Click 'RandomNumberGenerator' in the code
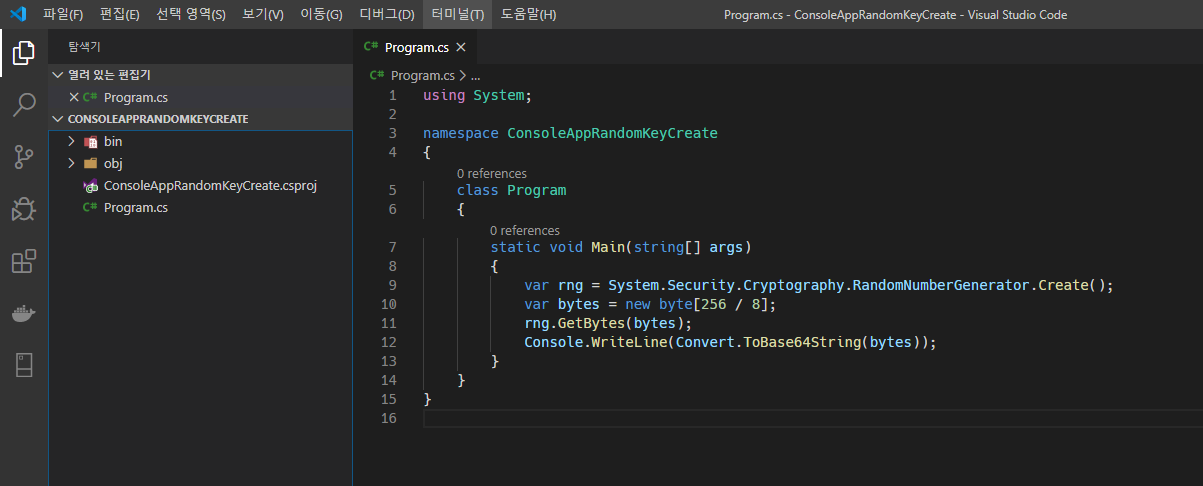Image resolution: width=1203 pixels, height=486 pixels. point(942,285)
